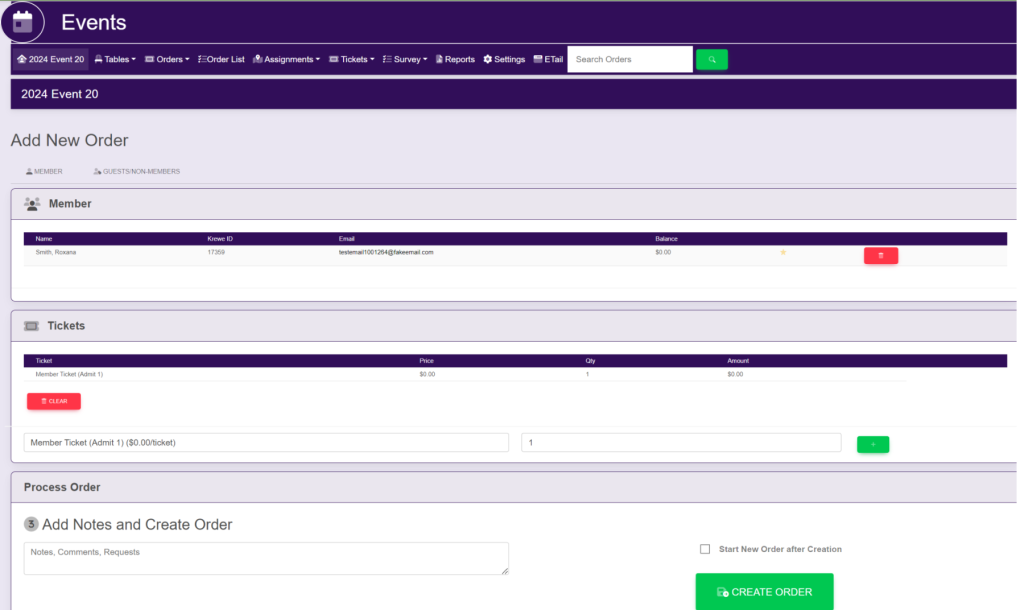This screenshot has height=610, width=1024.
Task: Delete member Roxana Smith with red trash button
Action: 880,256
